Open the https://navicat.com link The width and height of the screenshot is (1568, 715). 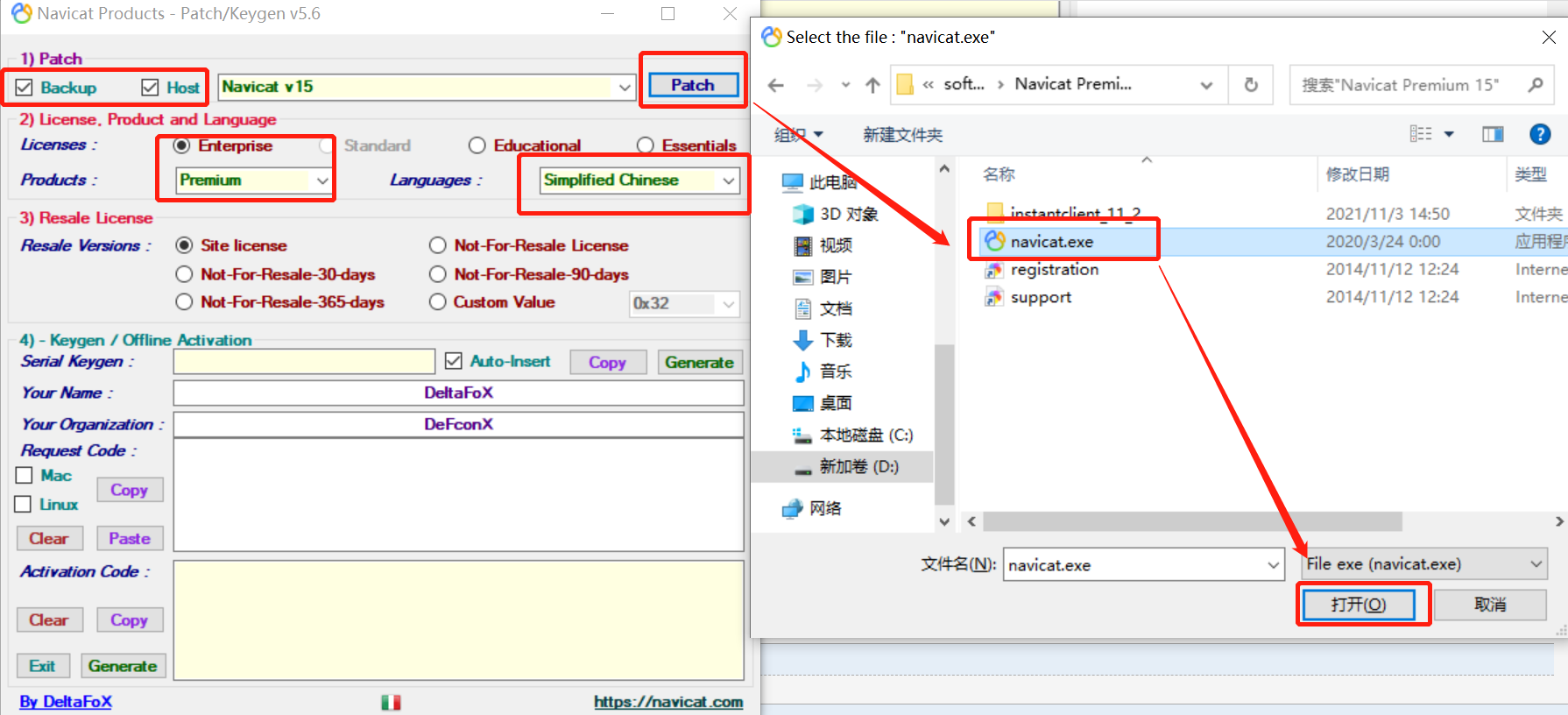tap(668, 702)
